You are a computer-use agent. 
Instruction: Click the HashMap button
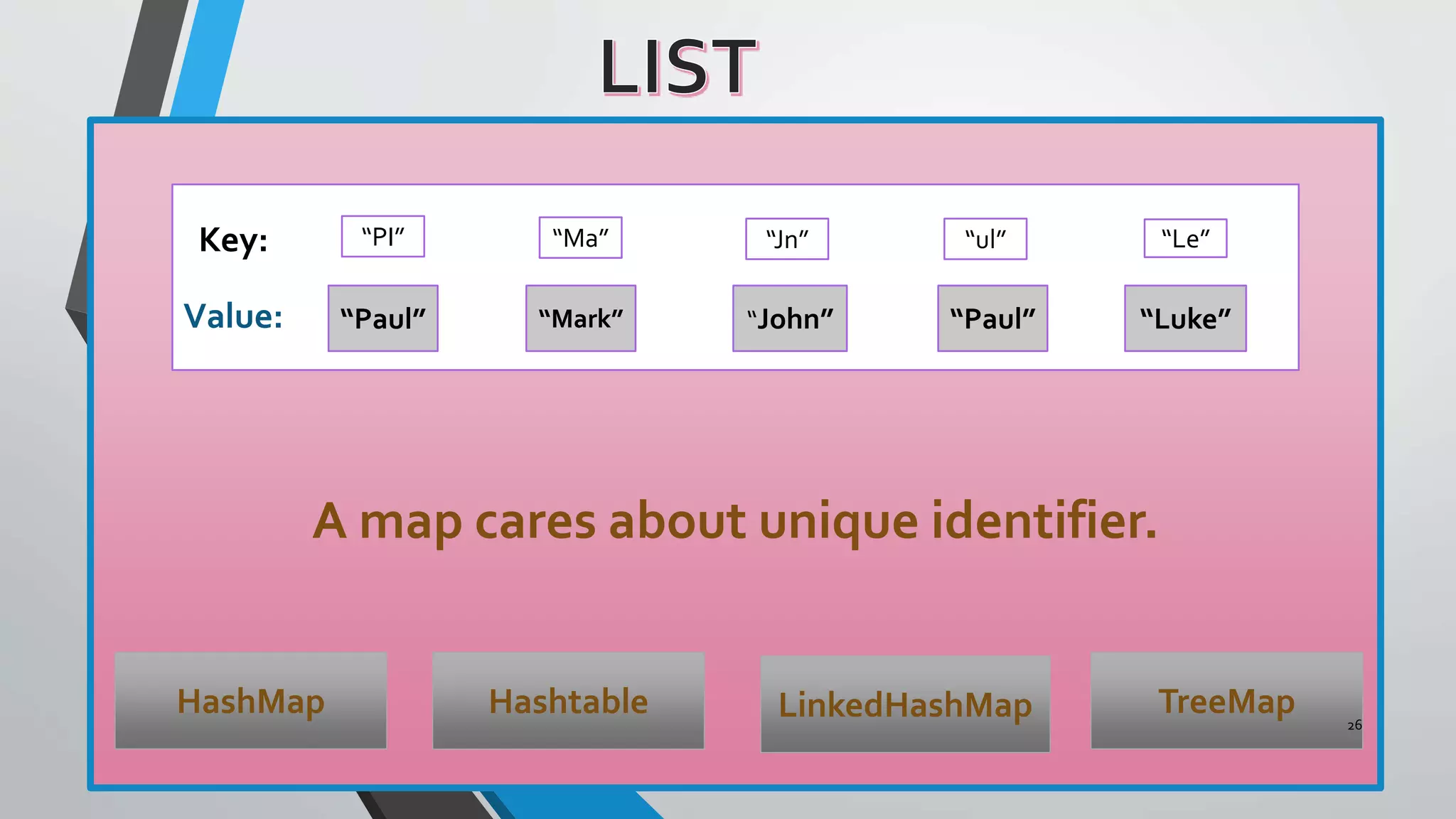click(x=251, y=701)
